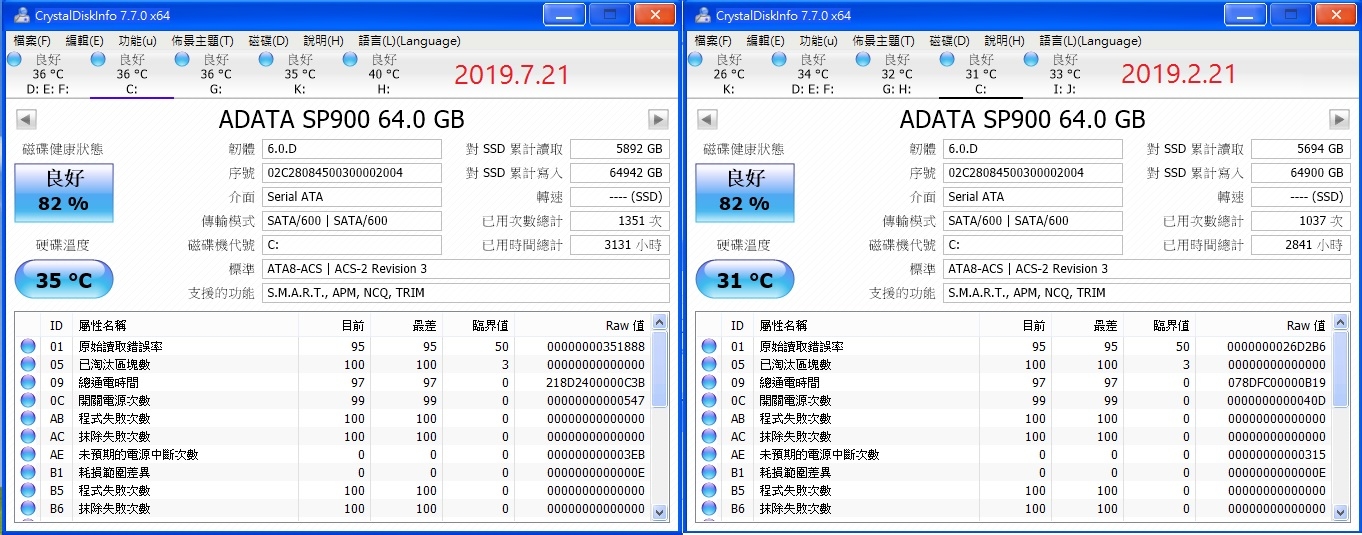Screen dimensions: 1362x535
Task: Open 磁碟(D) menu in left window
Action: click(x=268, y=41)
